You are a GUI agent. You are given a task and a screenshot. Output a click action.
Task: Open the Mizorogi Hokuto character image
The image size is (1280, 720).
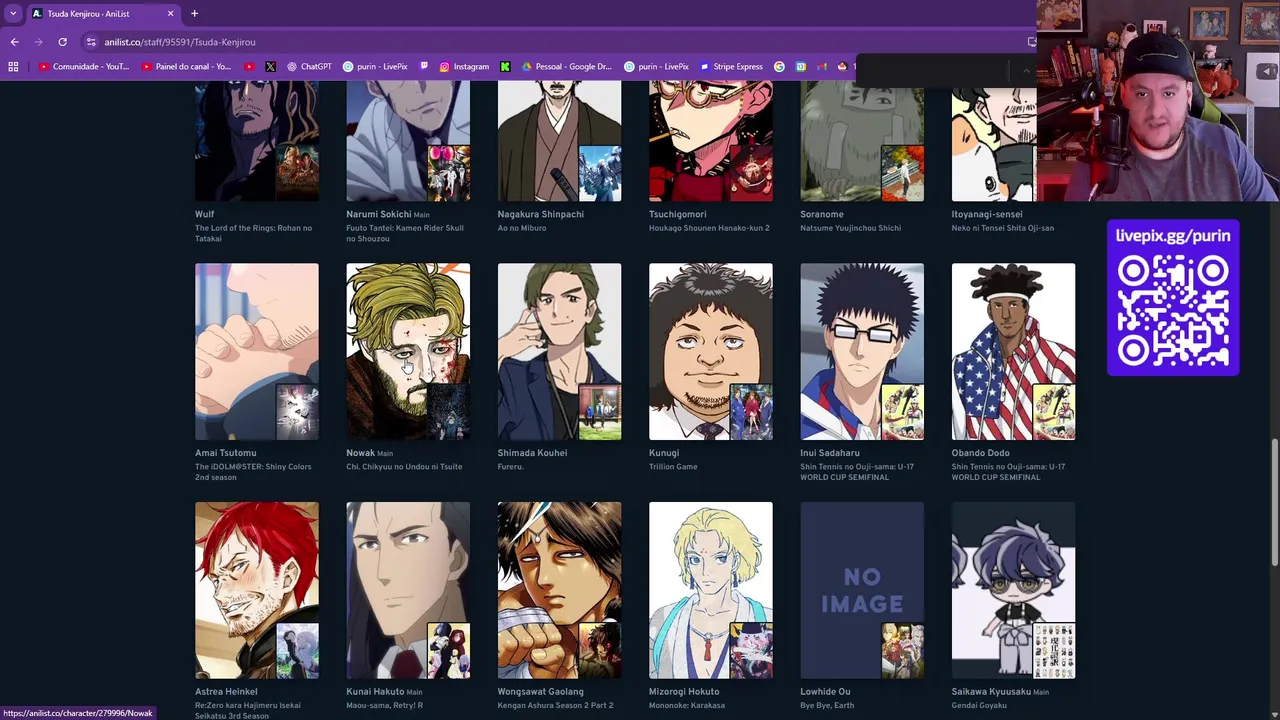[710, 591]
